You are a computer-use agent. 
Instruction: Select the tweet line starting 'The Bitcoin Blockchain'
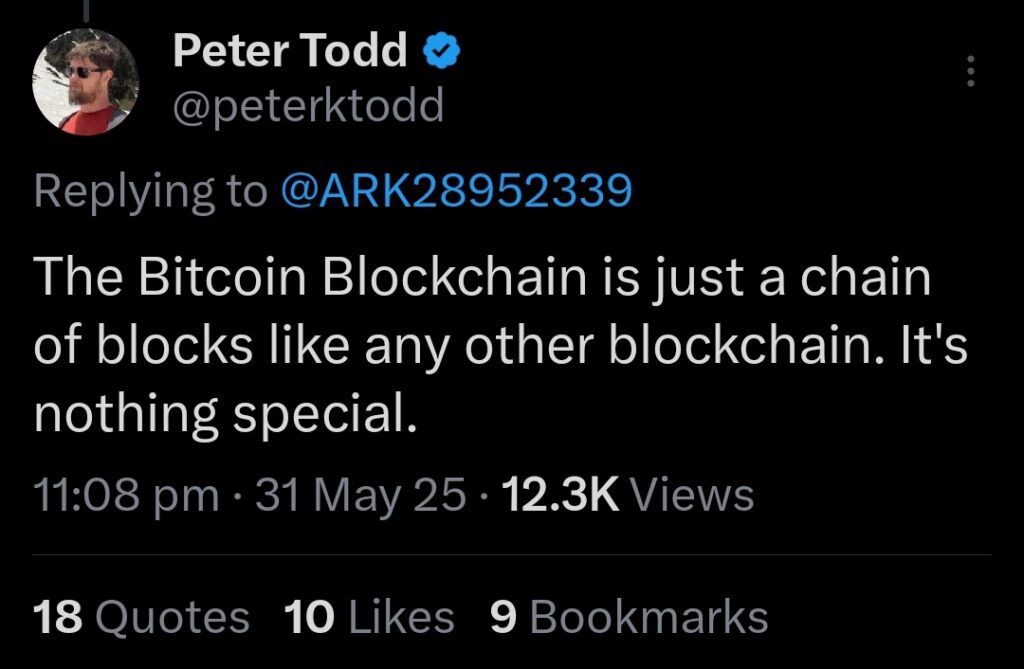[x=483, y=277]
